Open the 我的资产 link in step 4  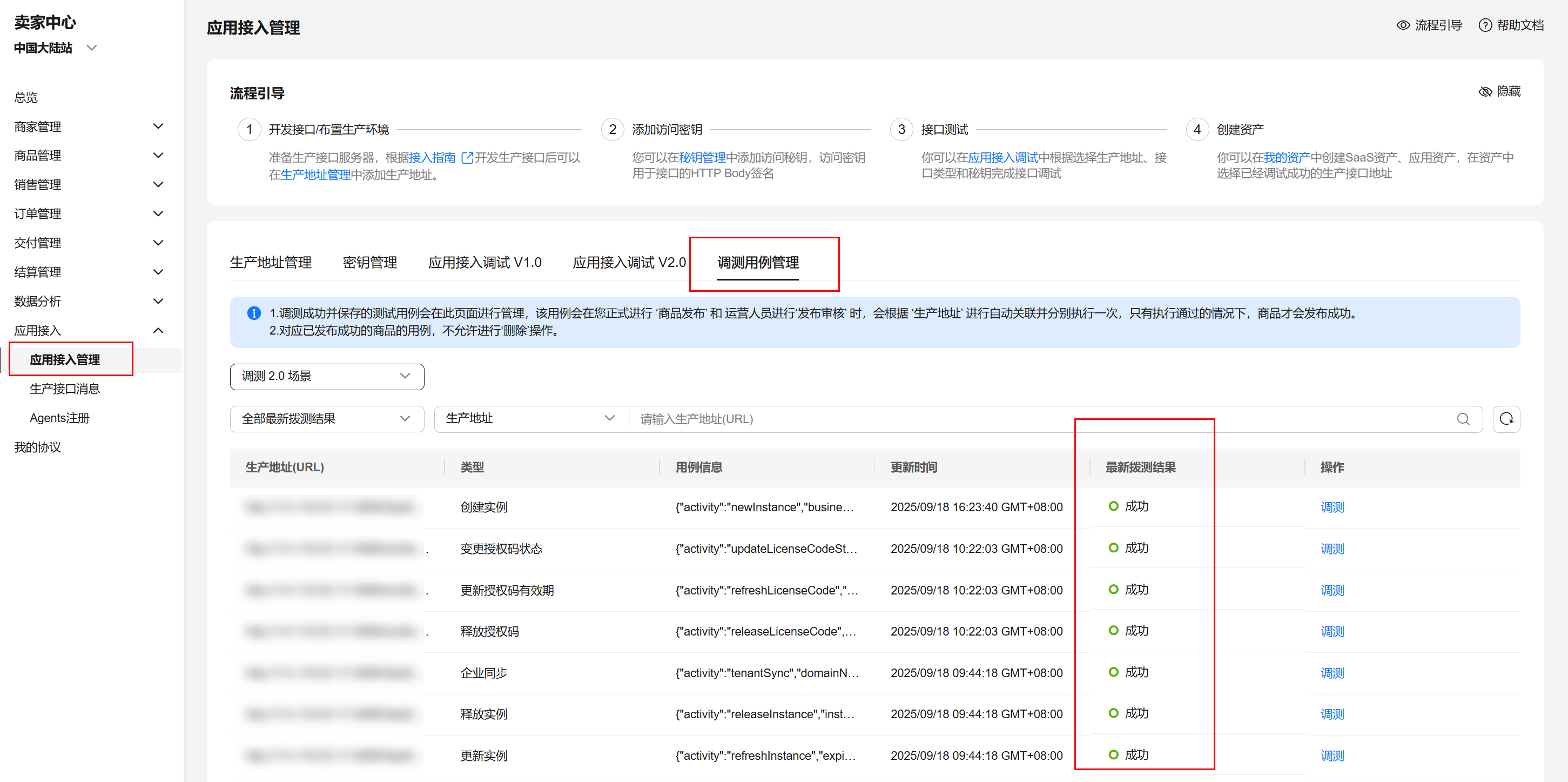click(1286, 158)
